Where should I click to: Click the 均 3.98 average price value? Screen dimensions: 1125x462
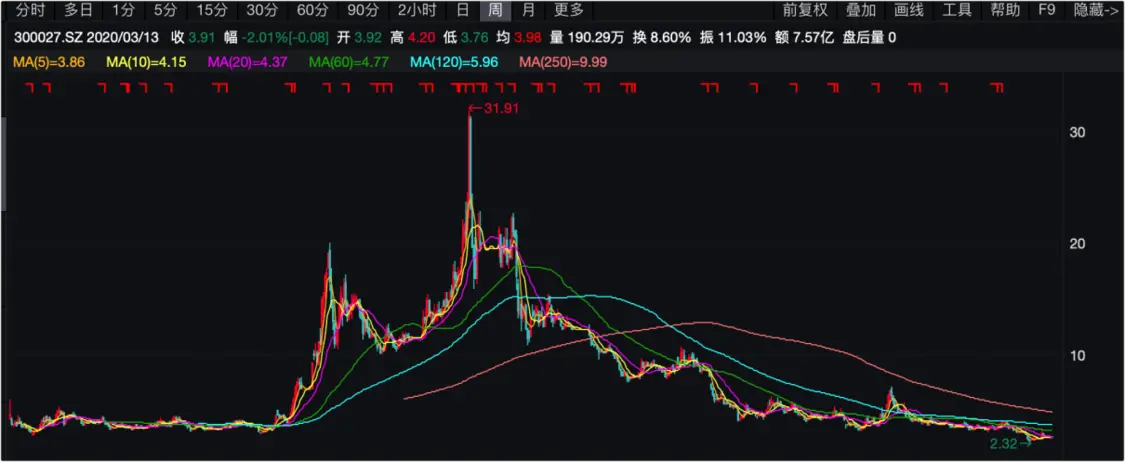coord(519,38)
